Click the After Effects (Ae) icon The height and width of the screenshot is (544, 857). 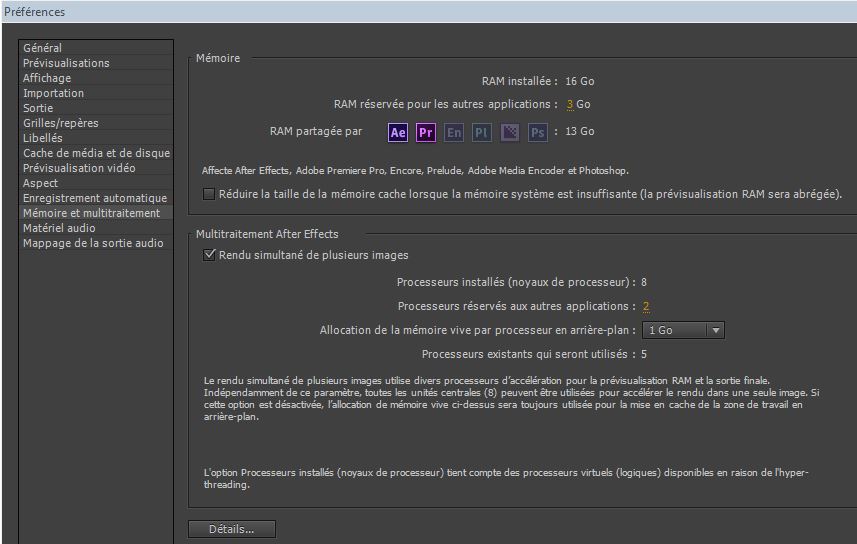coord(398,132)
